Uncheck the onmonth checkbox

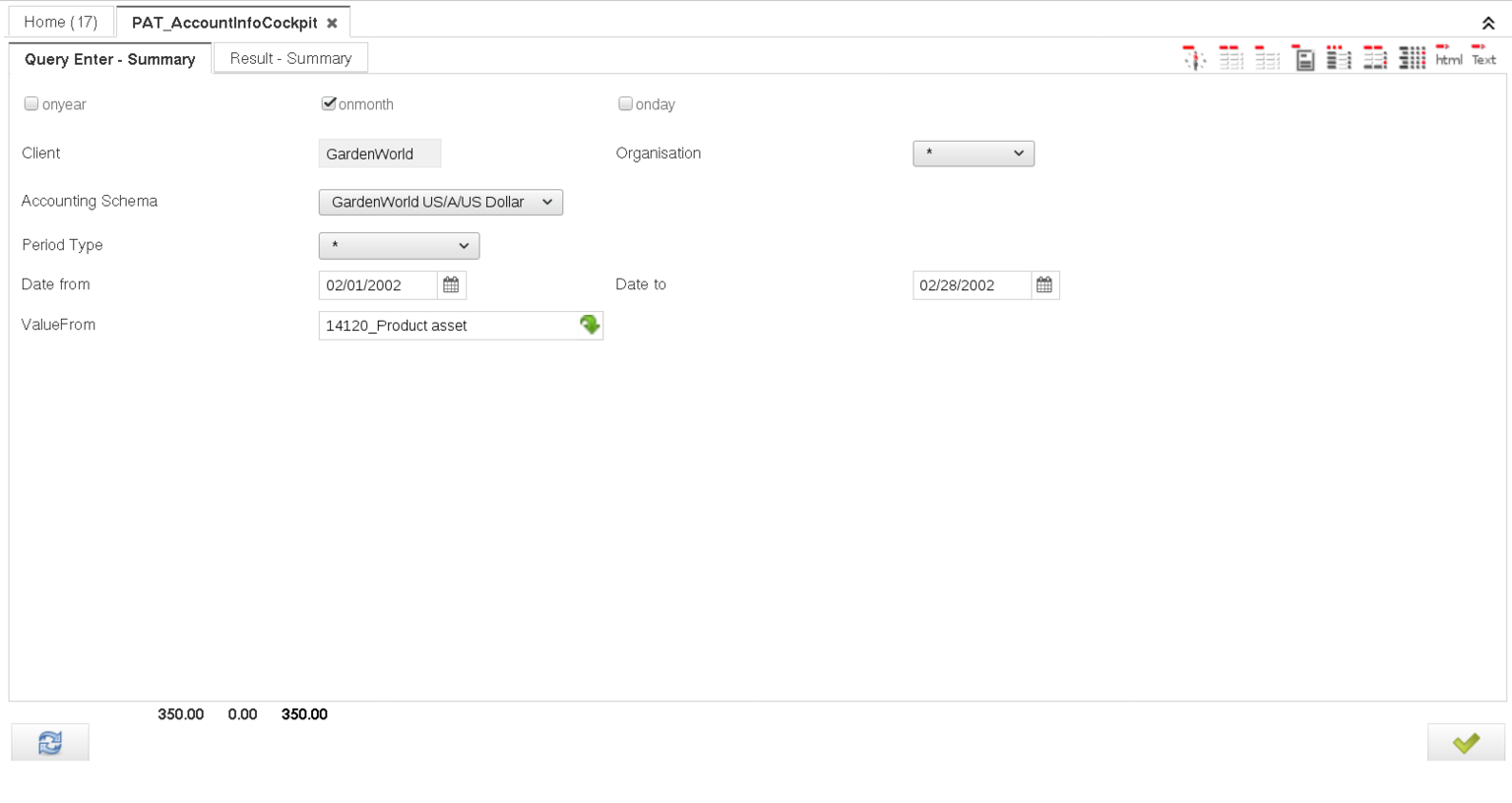(x=329, y=103)
